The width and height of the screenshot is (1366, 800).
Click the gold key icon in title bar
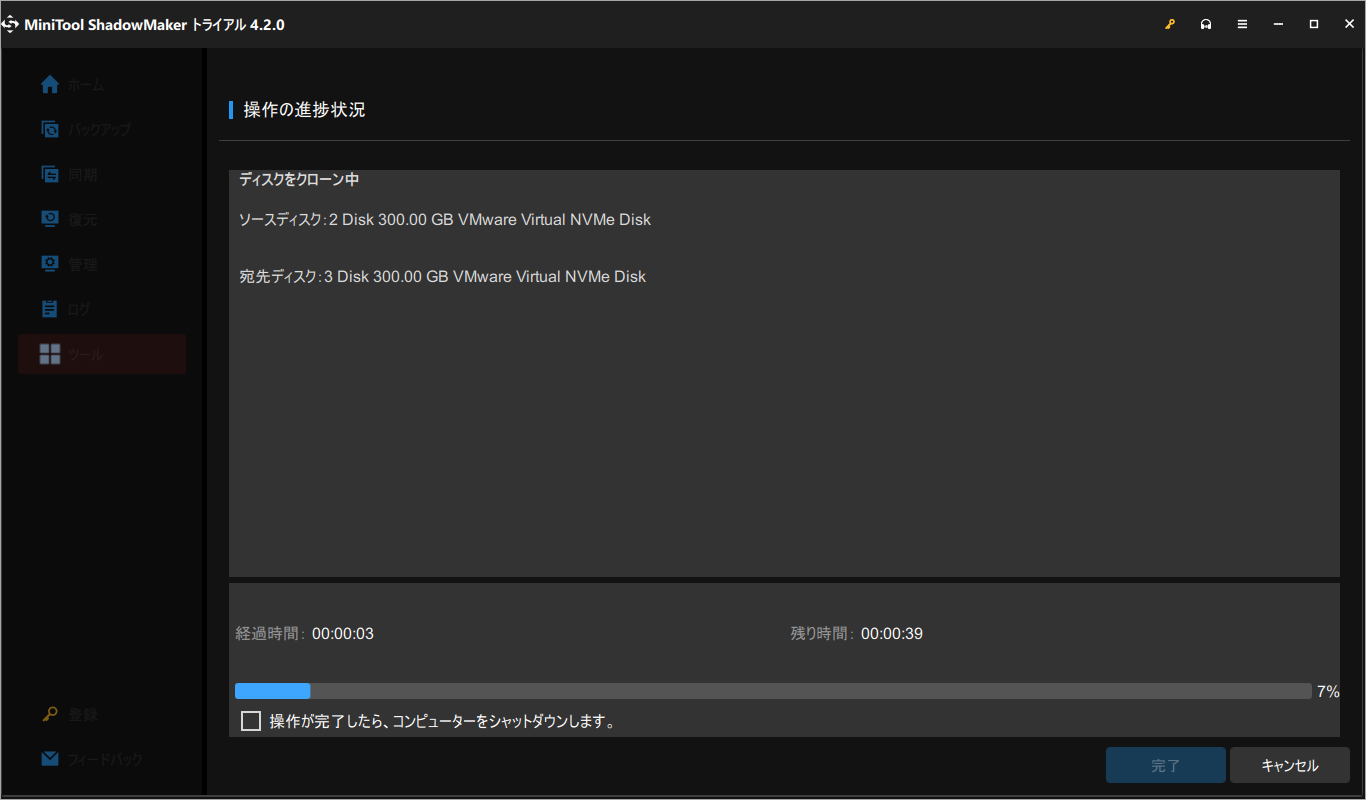pos(1170,24)
